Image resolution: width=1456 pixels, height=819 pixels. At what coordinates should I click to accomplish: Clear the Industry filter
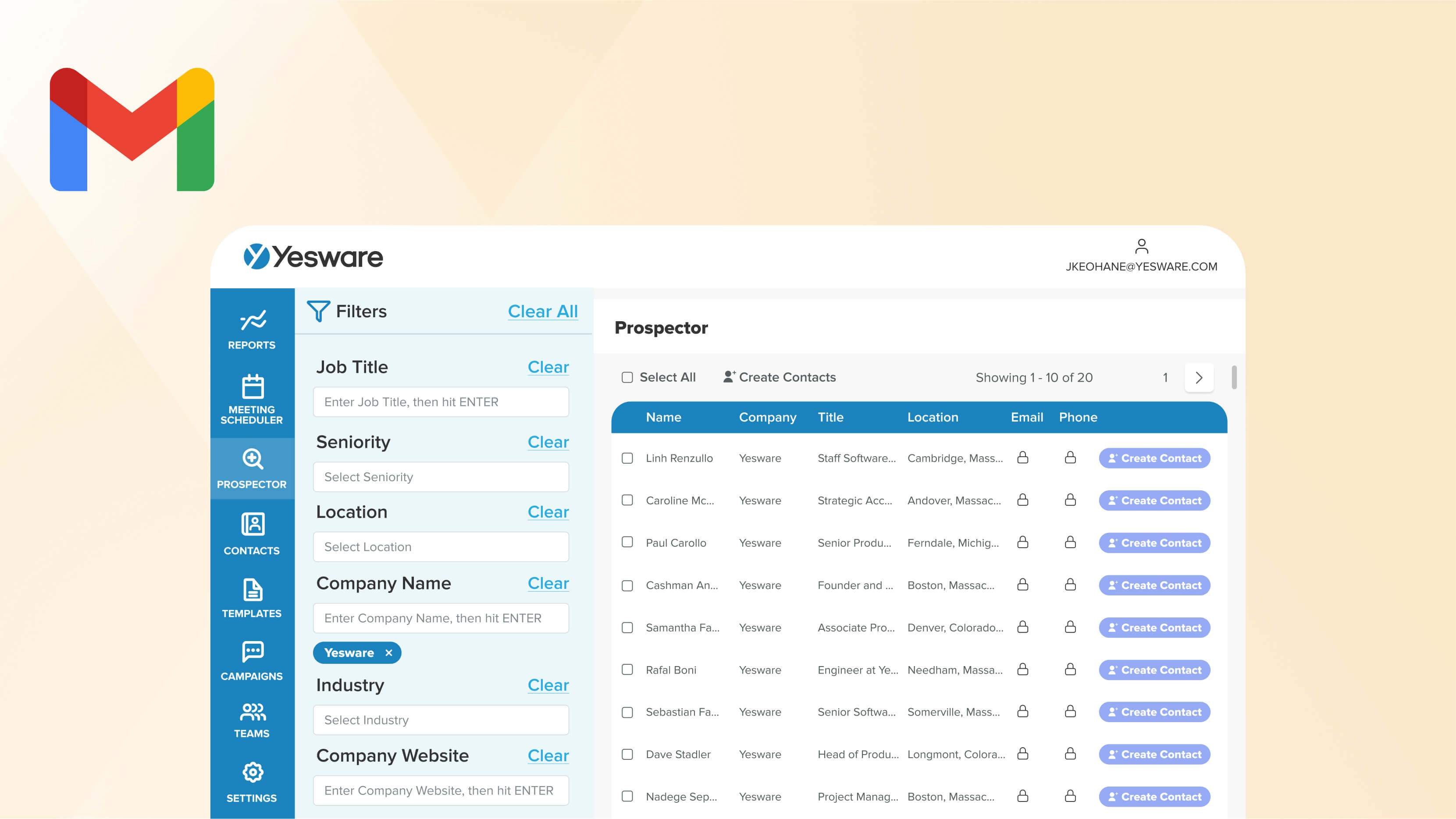[548, 685]
